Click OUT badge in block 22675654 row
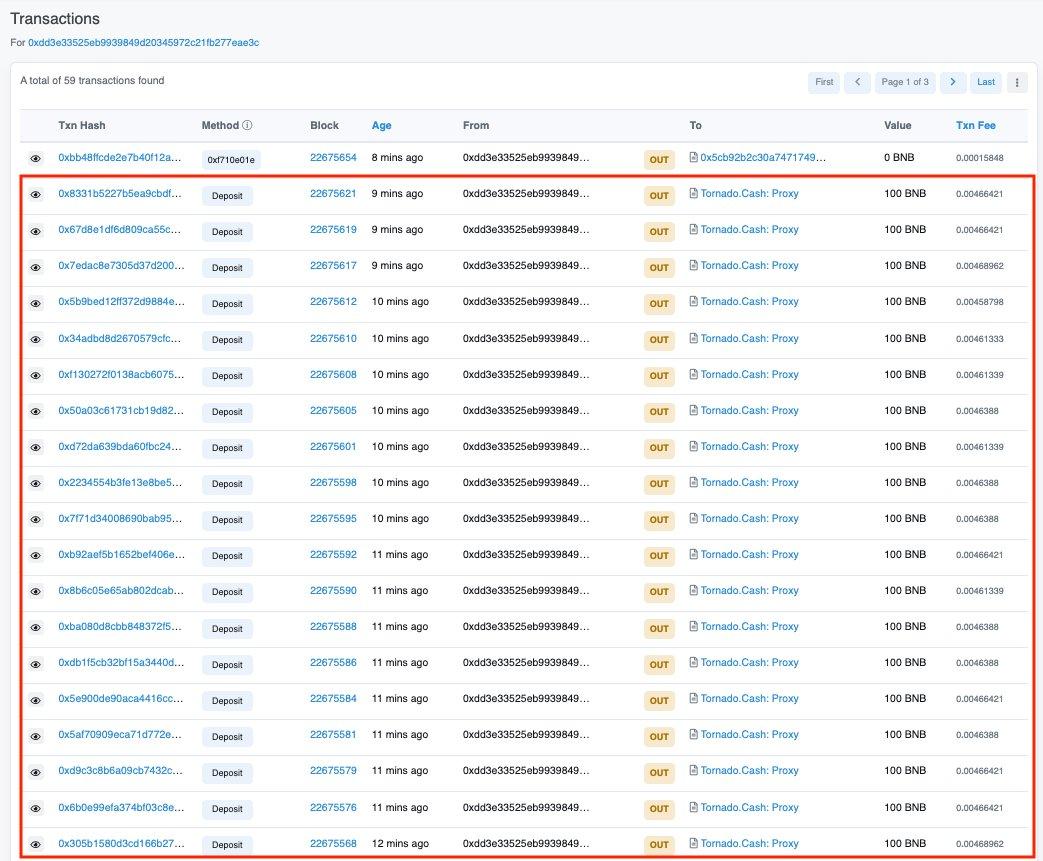Viewport: 1043px width, 861px height. (x=659, y=160)
